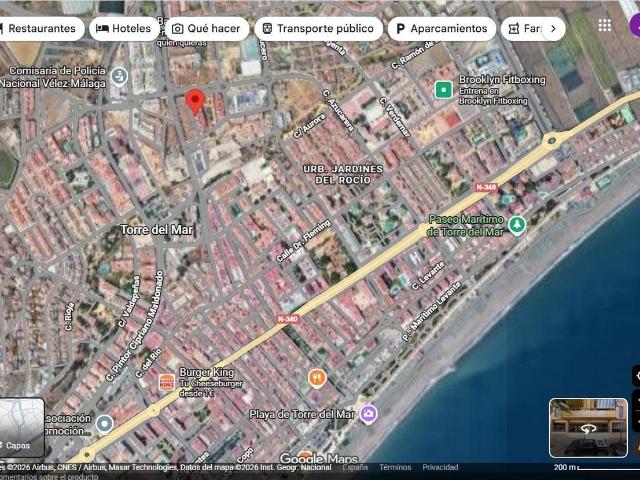Click the 200 m scale bar
The image size is (640, 480).
coord(596,467)
